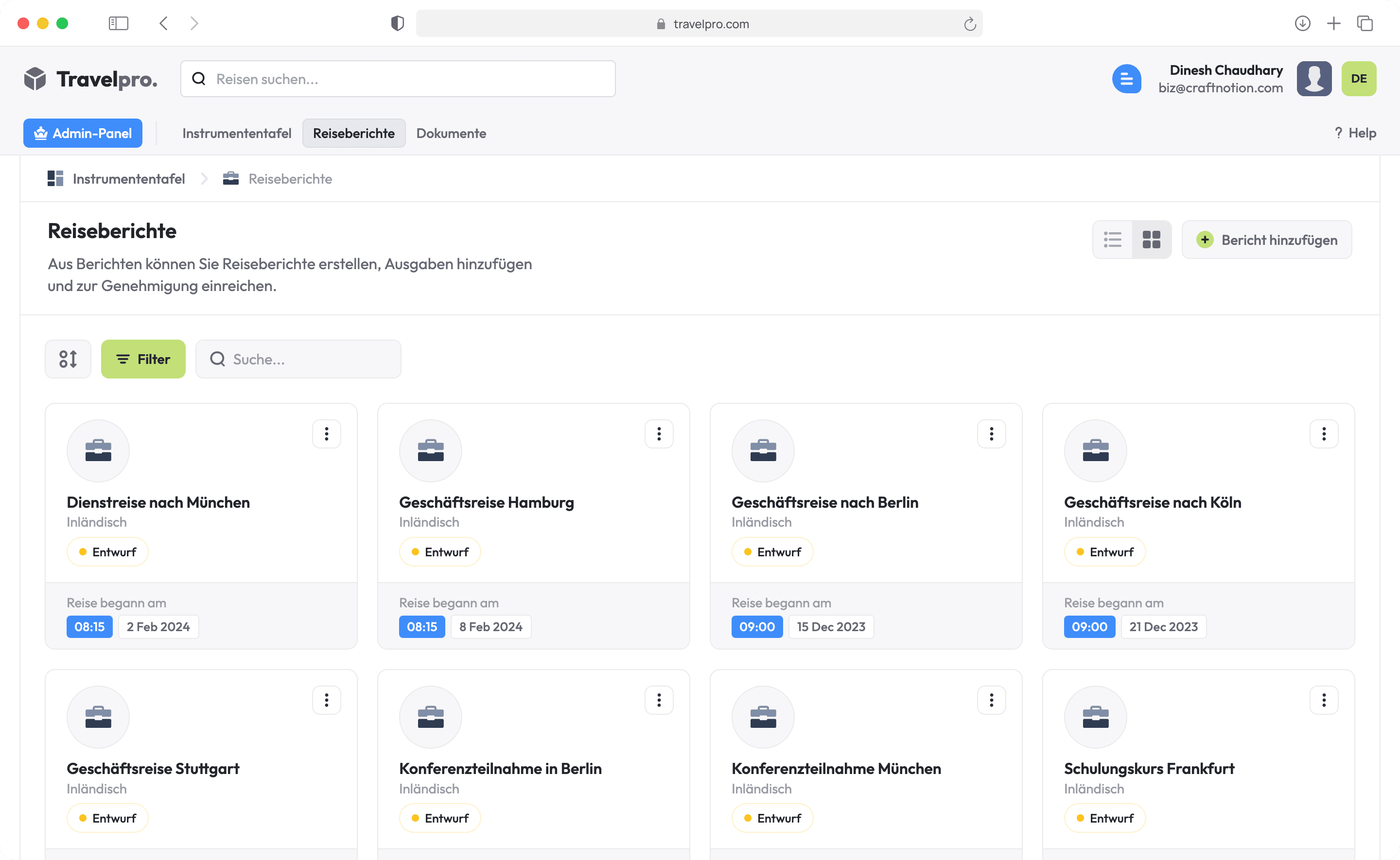The width and height of the screenshot is (1400, 860).
Task: Reload the page in browser
Action: pos(969,24)
